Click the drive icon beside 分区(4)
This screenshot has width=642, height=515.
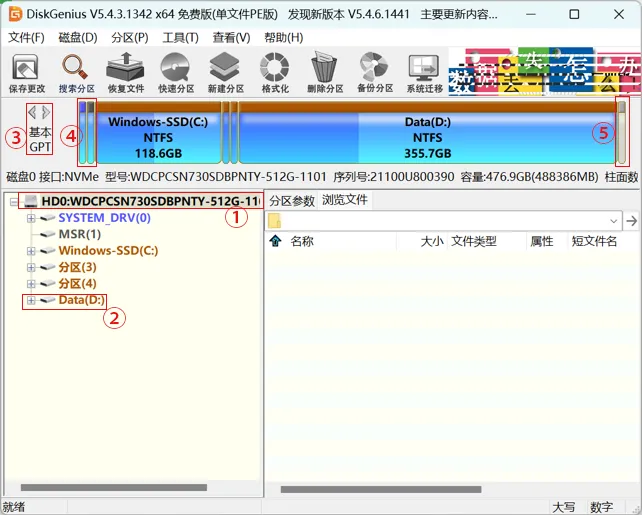tap(48, 283)
